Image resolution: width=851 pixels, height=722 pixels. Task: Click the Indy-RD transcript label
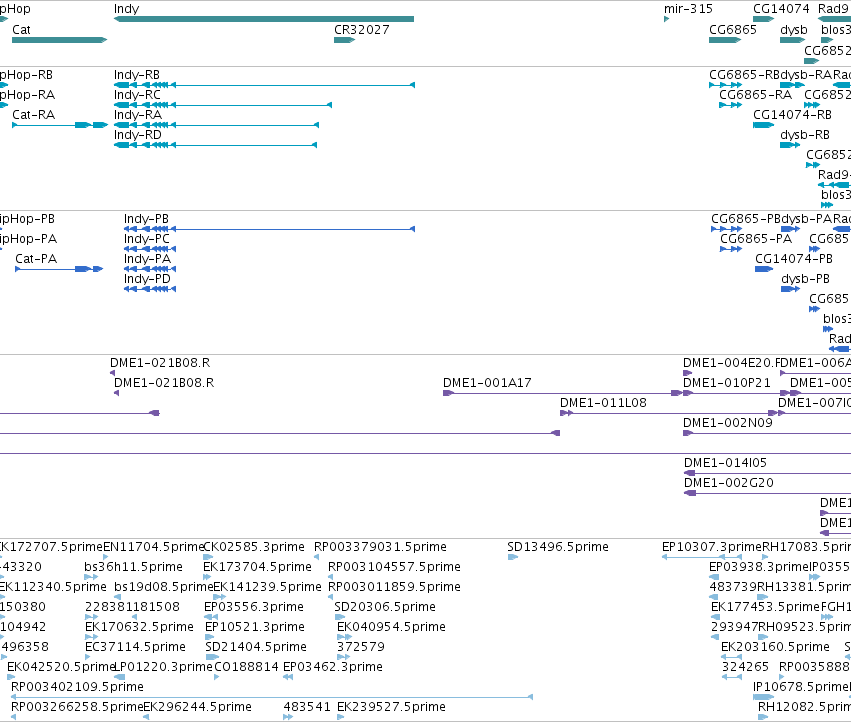click(138, 135)
